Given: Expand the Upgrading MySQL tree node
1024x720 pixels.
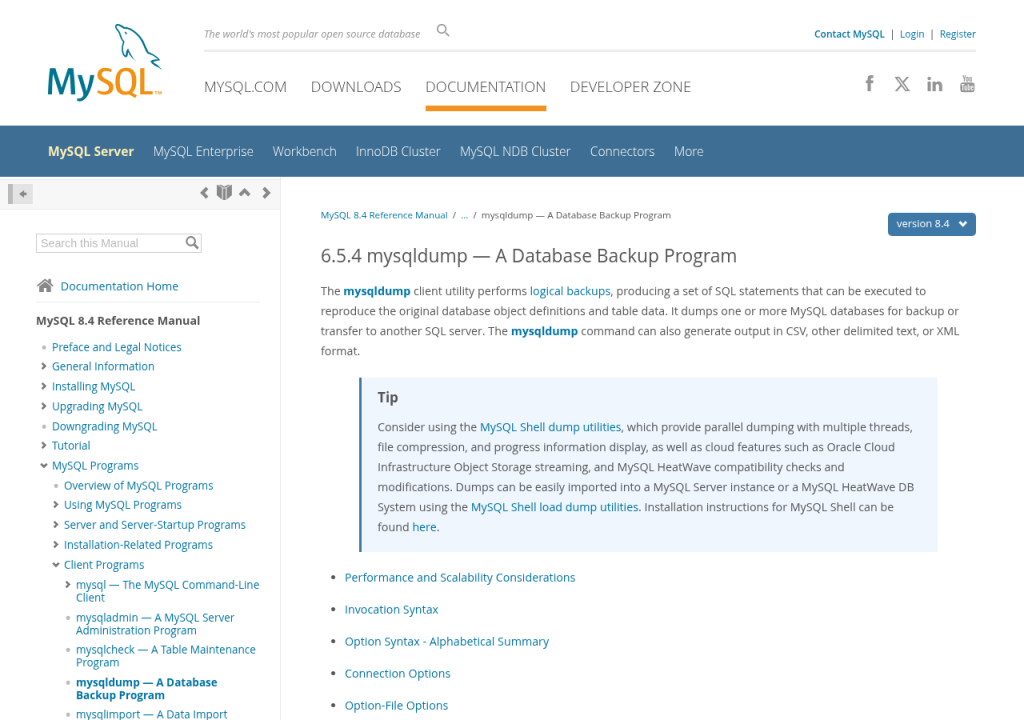Looking at the screenshot, I should pos(44,406).
